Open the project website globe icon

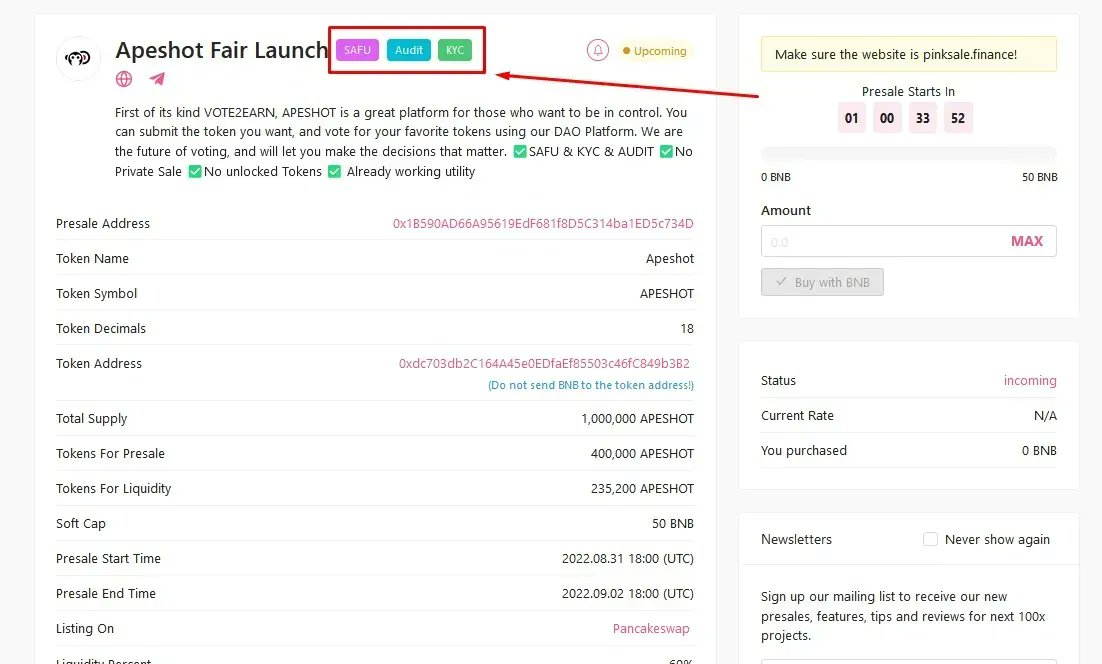124,79
